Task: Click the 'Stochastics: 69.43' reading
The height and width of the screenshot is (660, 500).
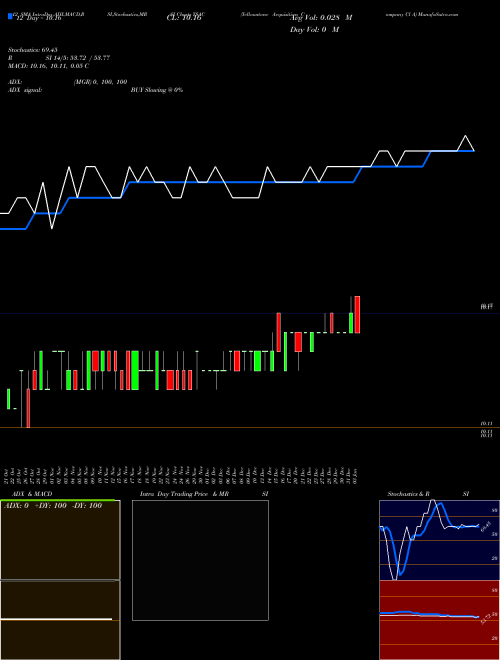Action: (x=33, y=50)
